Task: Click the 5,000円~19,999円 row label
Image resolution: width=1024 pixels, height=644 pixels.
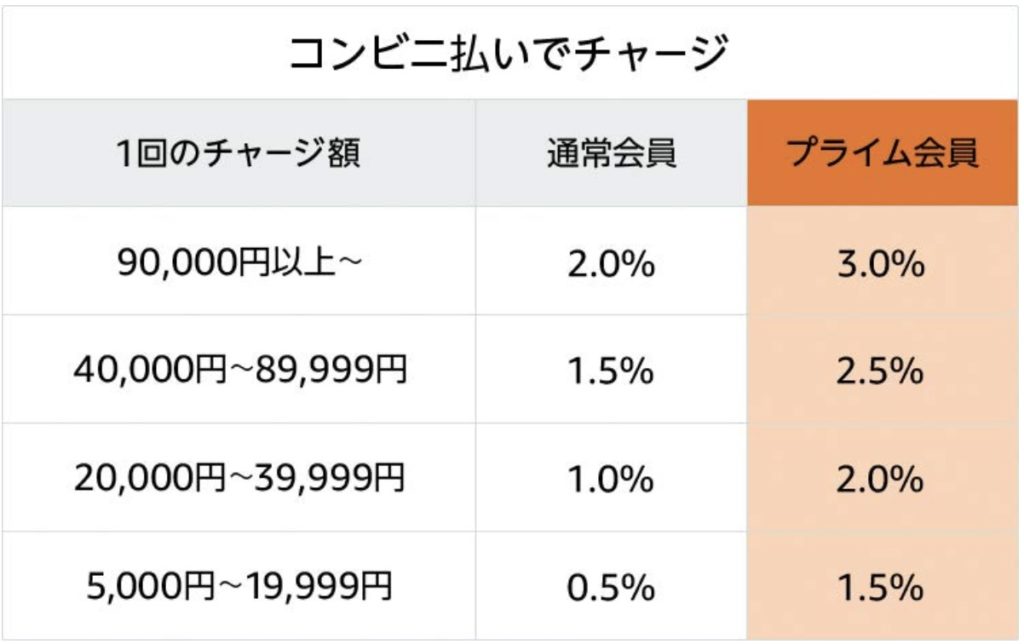Action: tap(239, 585)
